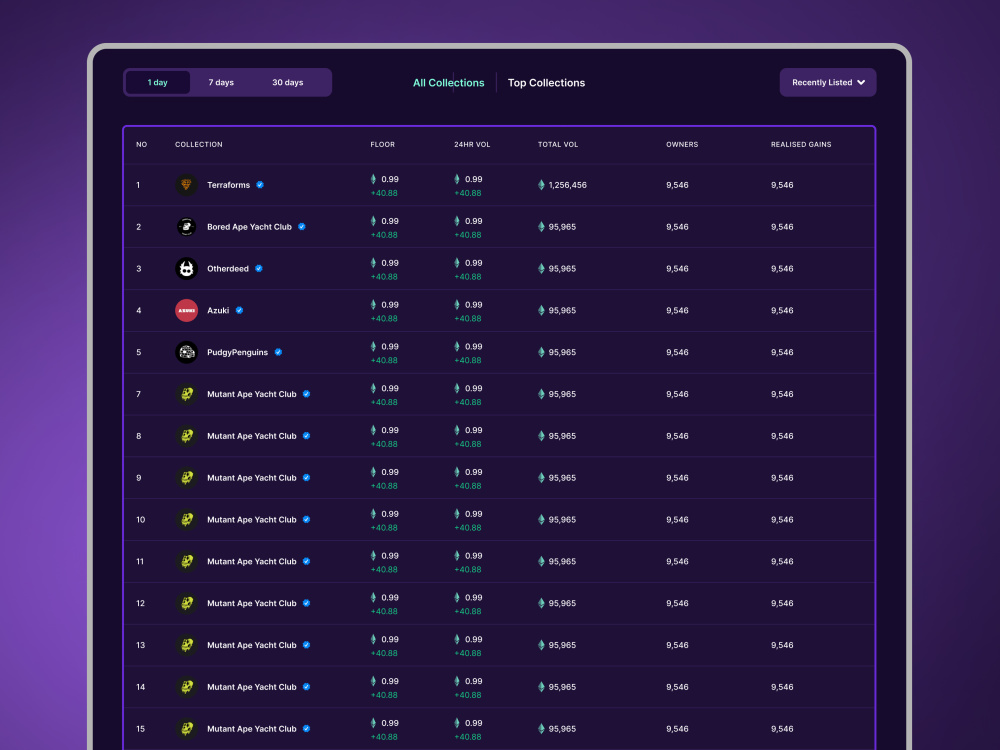The height and width of the screenshot is (750, 1000).
Task: Click the Azuki collection avatar
Action: point(186,311)
